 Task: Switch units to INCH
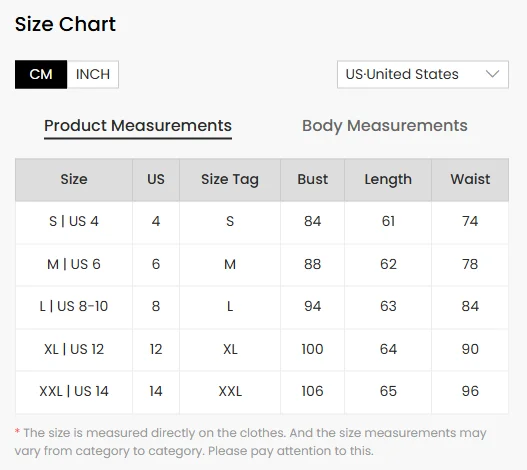click(93, 74)
